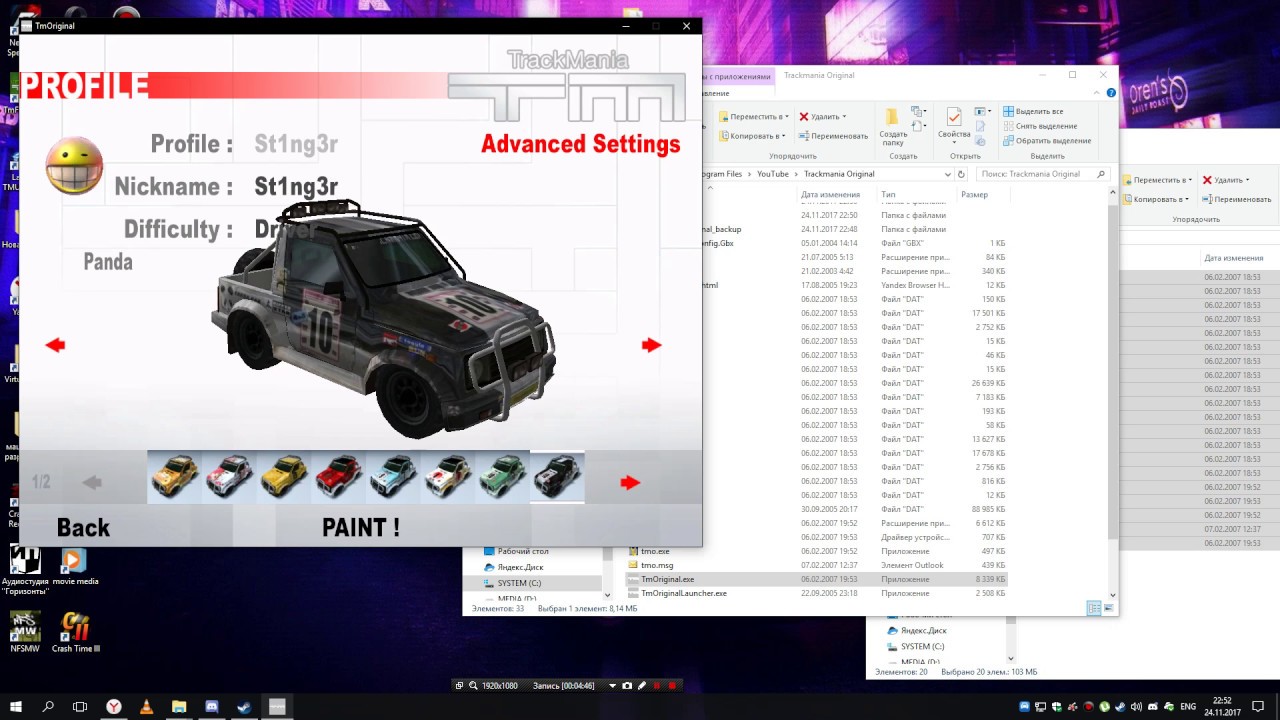The image size is (1280, 720).
Task: Switch to details view icon in Explorer status bar
Action: pos(1093,608)
